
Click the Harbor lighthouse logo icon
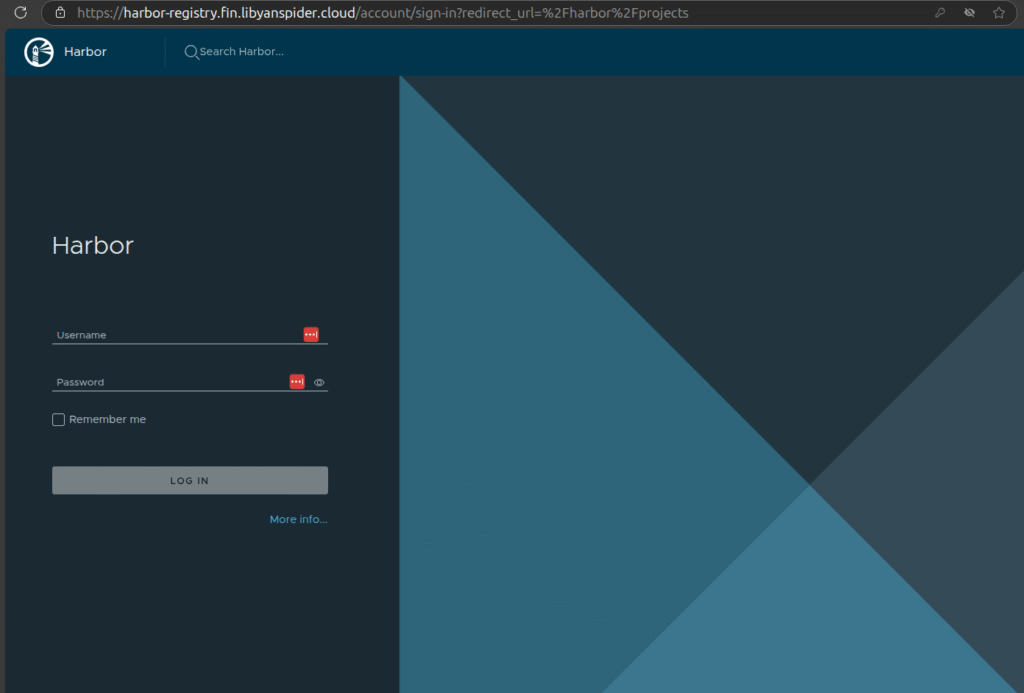pyautogui.click(x=38, y=51)
